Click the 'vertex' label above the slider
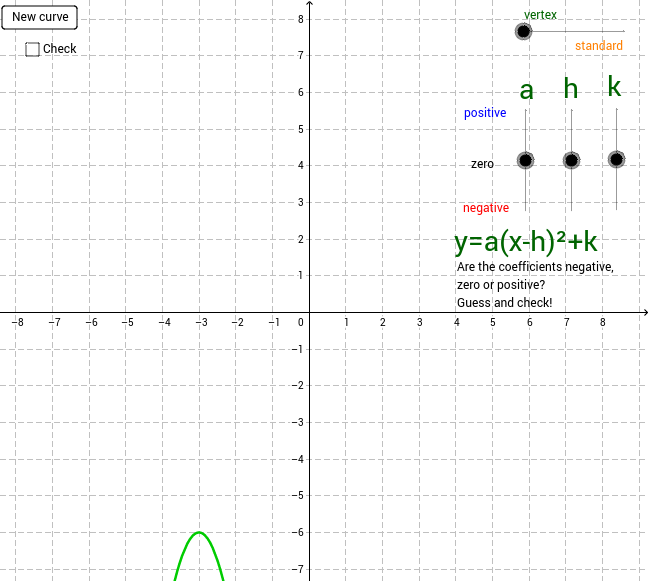The height and width of the screenshot is (583, 650). [540, 15]
